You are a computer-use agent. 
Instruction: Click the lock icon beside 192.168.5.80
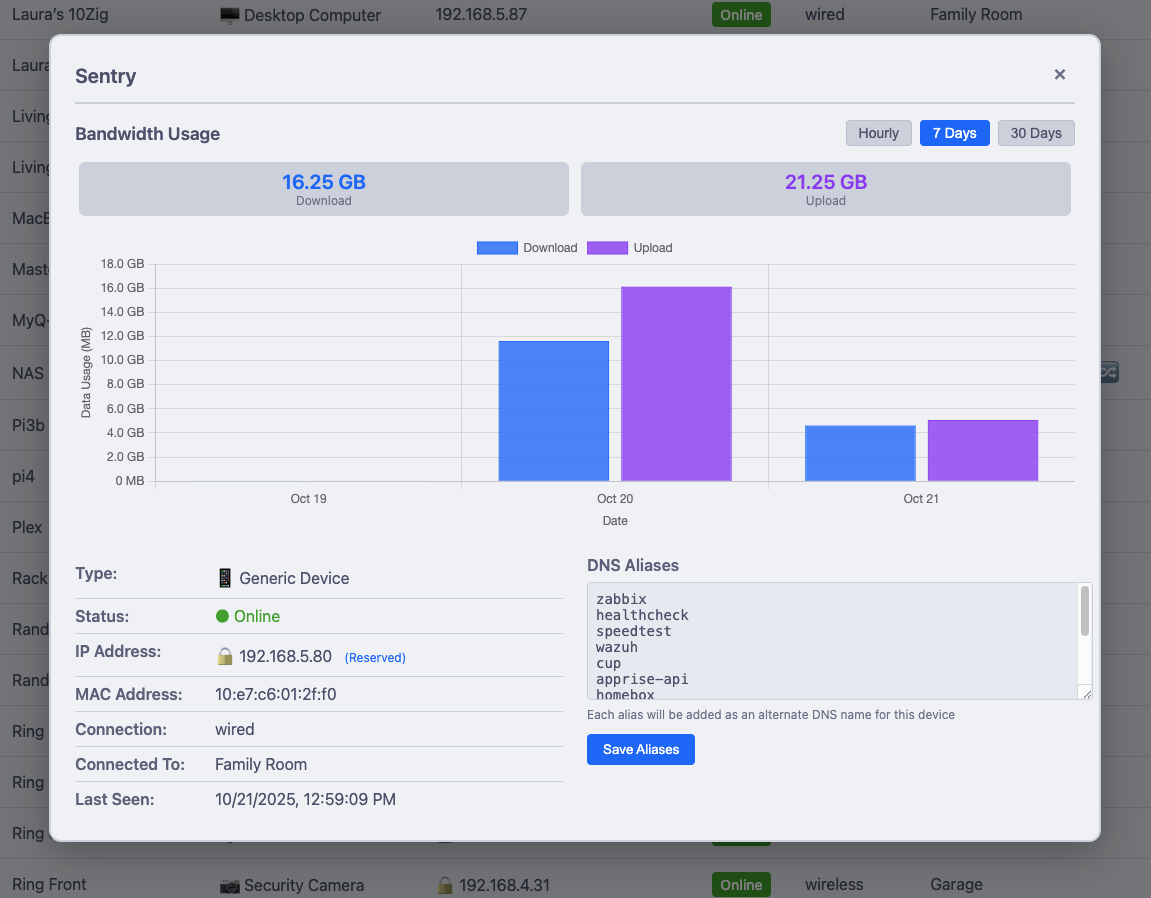[x=225, y=657]
